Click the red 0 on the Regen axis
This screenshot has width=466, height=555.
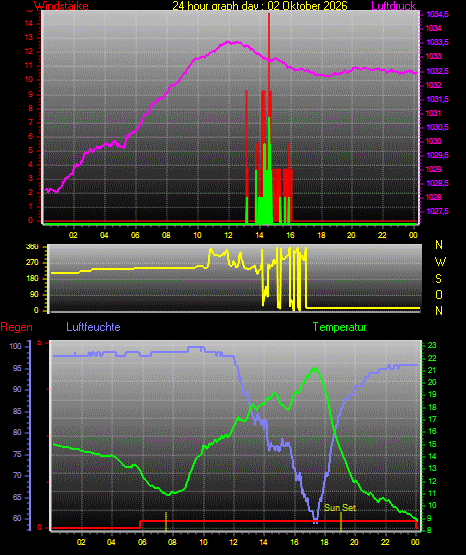[x=39, y=528]
